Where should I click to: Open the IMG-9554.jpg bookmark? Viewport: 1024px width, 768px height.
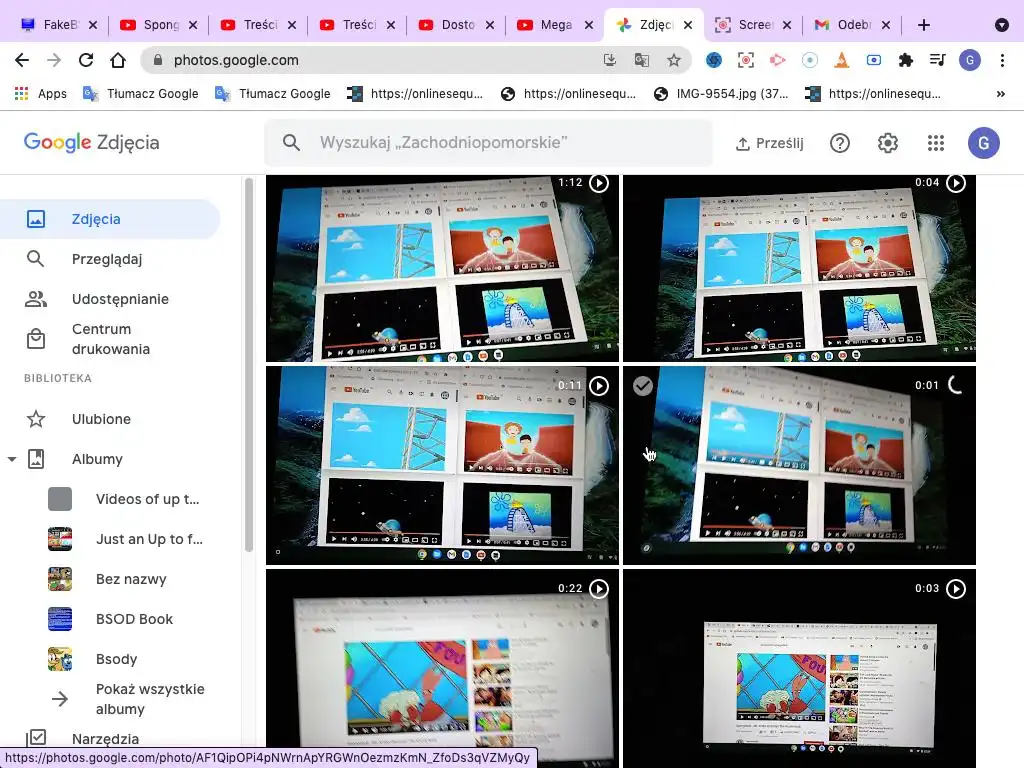pyautogui.click(x=721, y=94)
